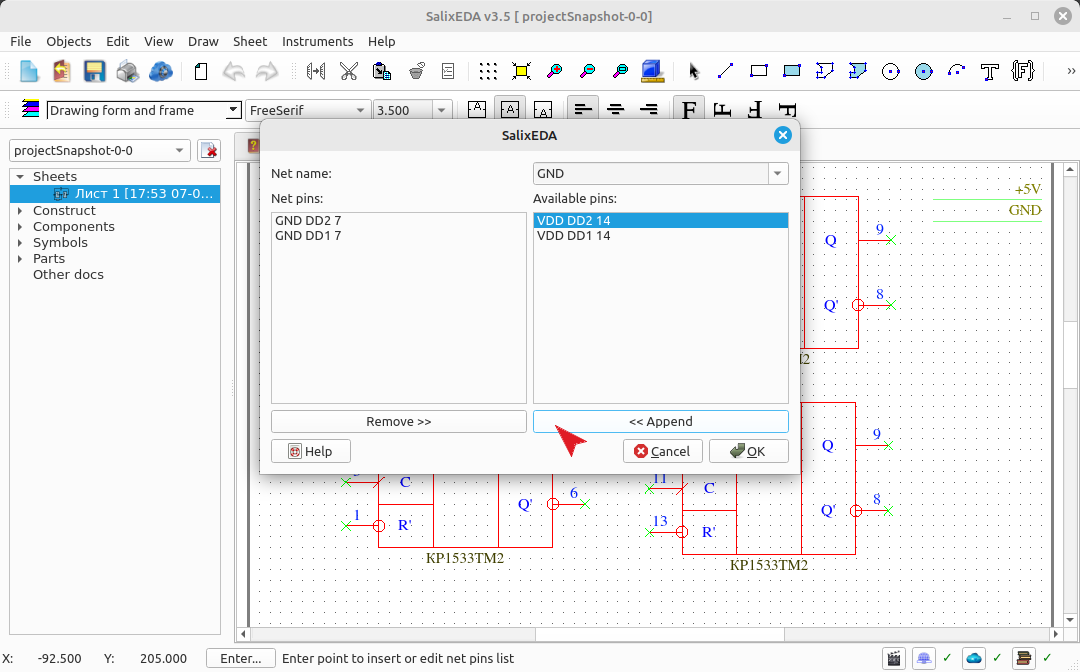1080x672 pixels.
Task: Open the Edit menu
Action: (118, 41)
